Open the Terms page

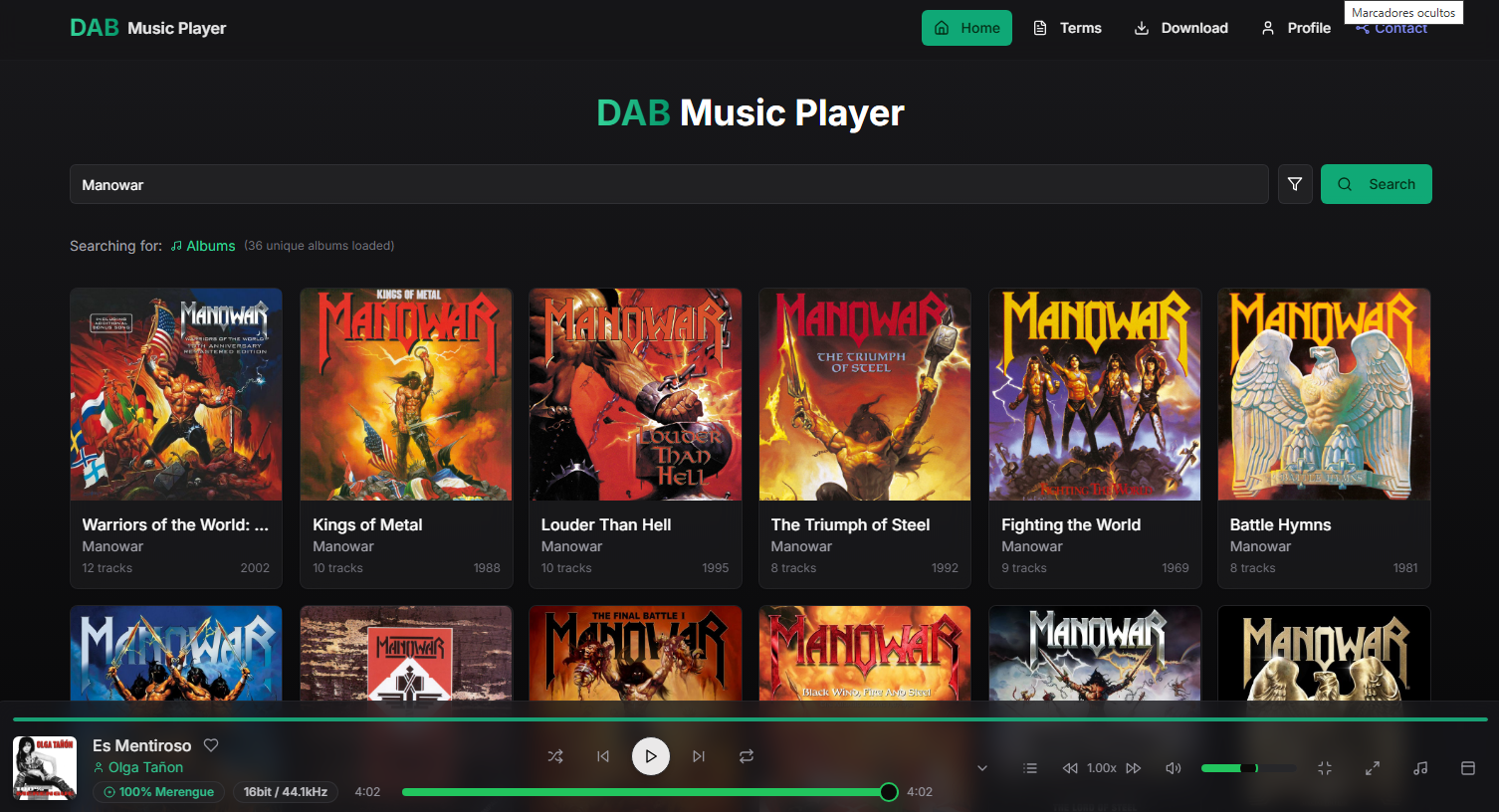(x=1067, y=28)
